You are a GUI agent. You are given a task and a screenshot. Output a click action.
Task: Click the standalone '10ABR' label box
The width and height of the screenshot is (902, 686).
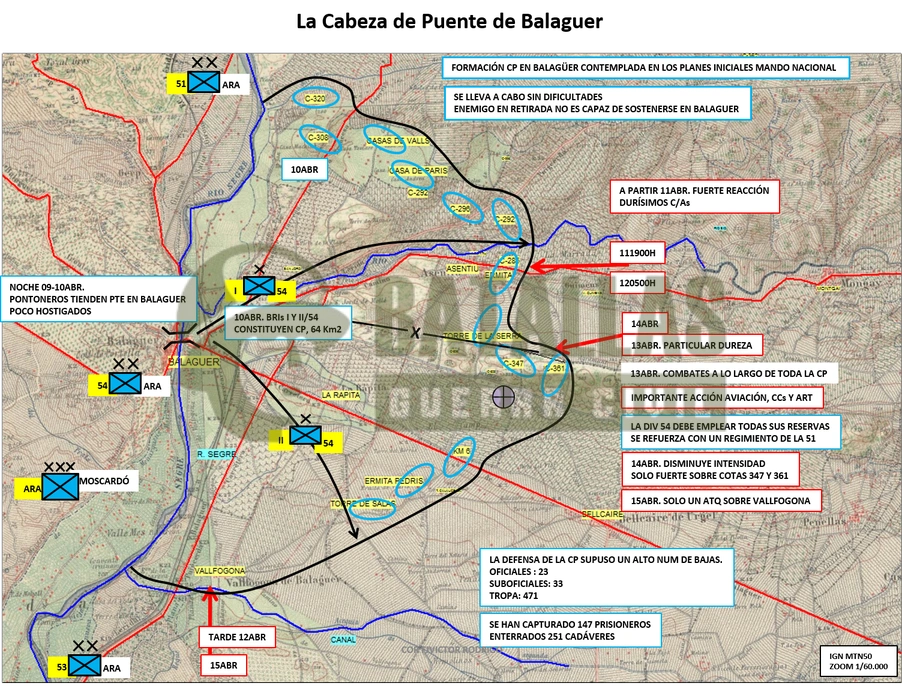click(x=304, y=170)
